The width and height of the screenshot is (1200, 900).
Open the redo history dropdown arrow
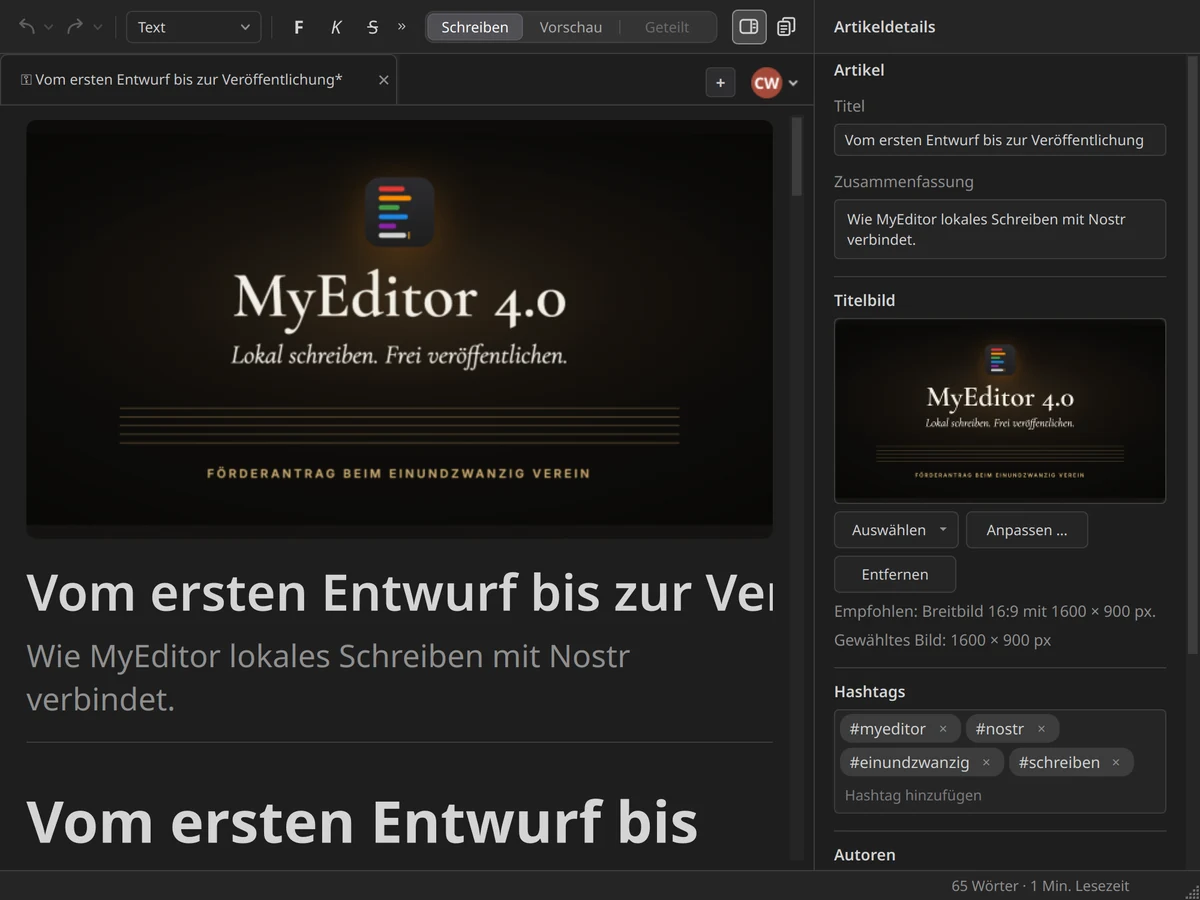click(97, 27)
